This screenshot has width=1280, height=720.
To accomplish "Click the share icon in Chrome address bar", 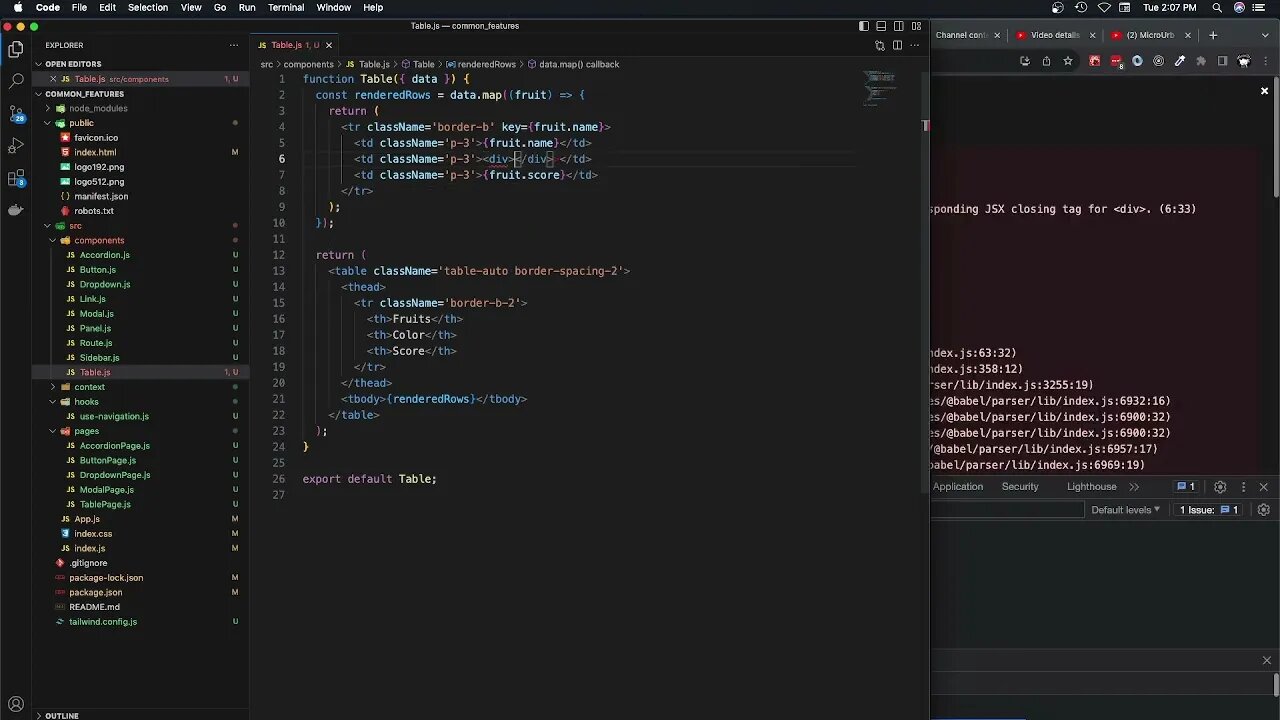I will tap(1046, 61).
